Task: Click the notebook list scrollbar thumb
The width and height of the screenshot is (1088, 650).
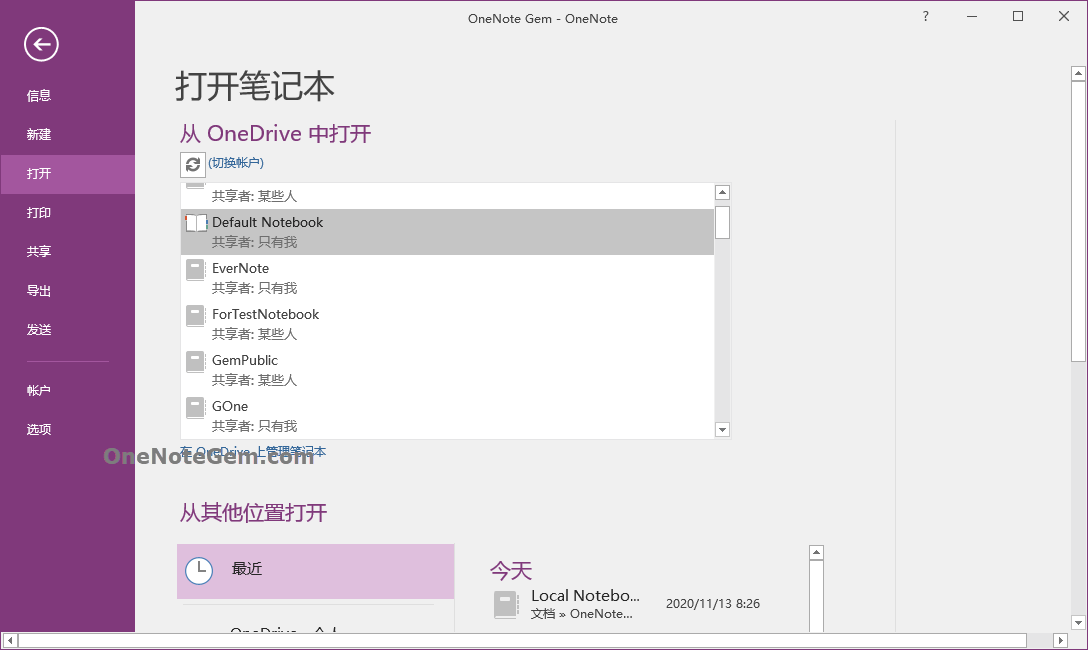Action: (x=722, y=222)
